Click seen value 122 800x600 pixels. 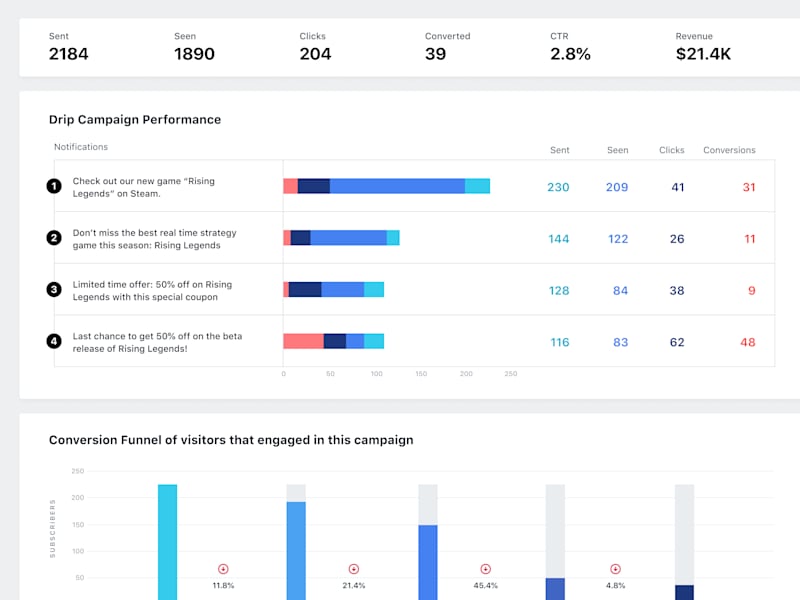[618, 239]
